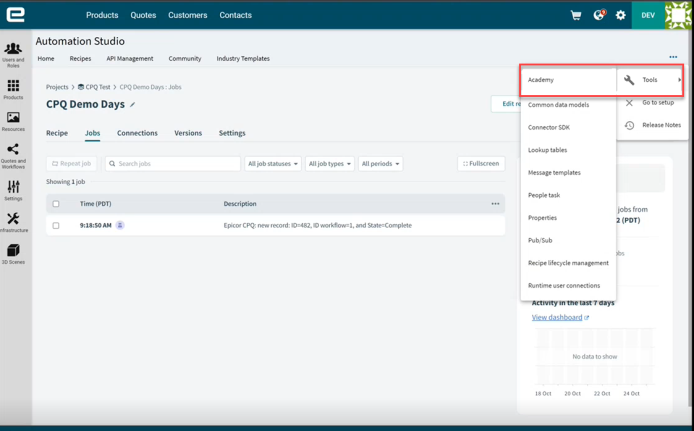Click pencil icon beside CPQ Demo Days
The width and height of the screenshot is (694, 431).
point(132,104)
